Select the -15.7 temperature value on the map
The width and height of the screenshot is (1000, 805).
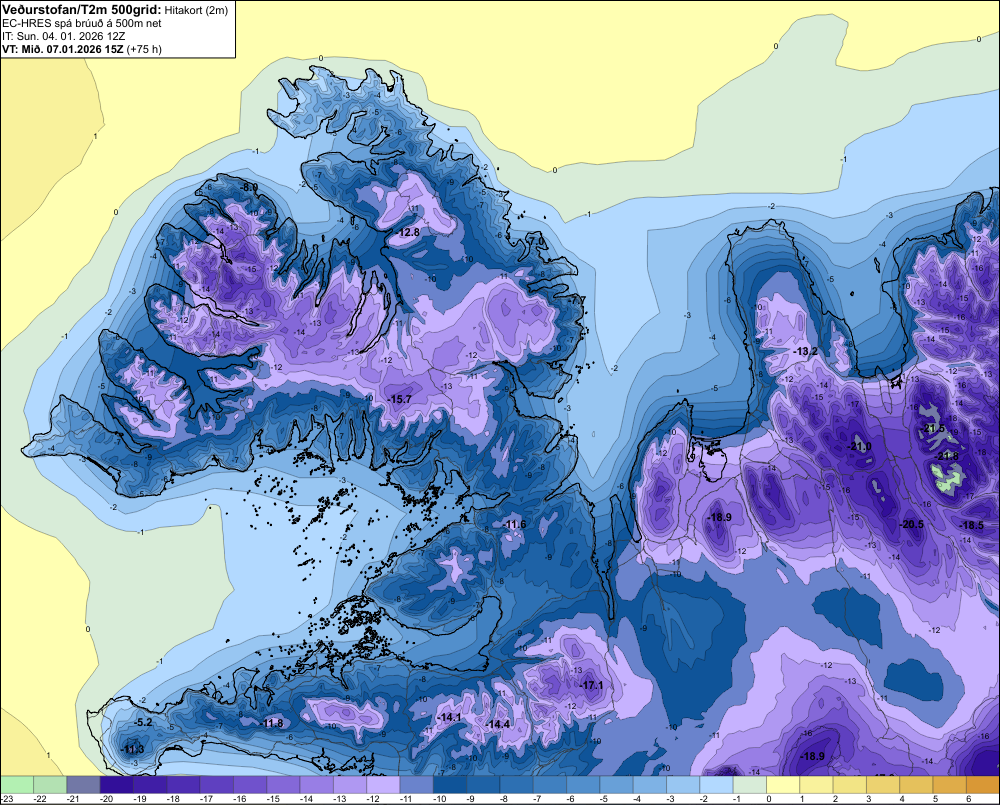[400, 399]
